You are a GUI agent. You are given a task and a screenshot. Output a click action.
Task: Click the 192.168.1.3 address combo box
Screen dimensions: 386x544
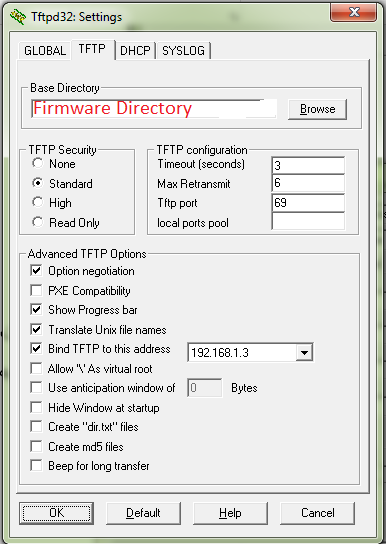(x=250, y=352)
